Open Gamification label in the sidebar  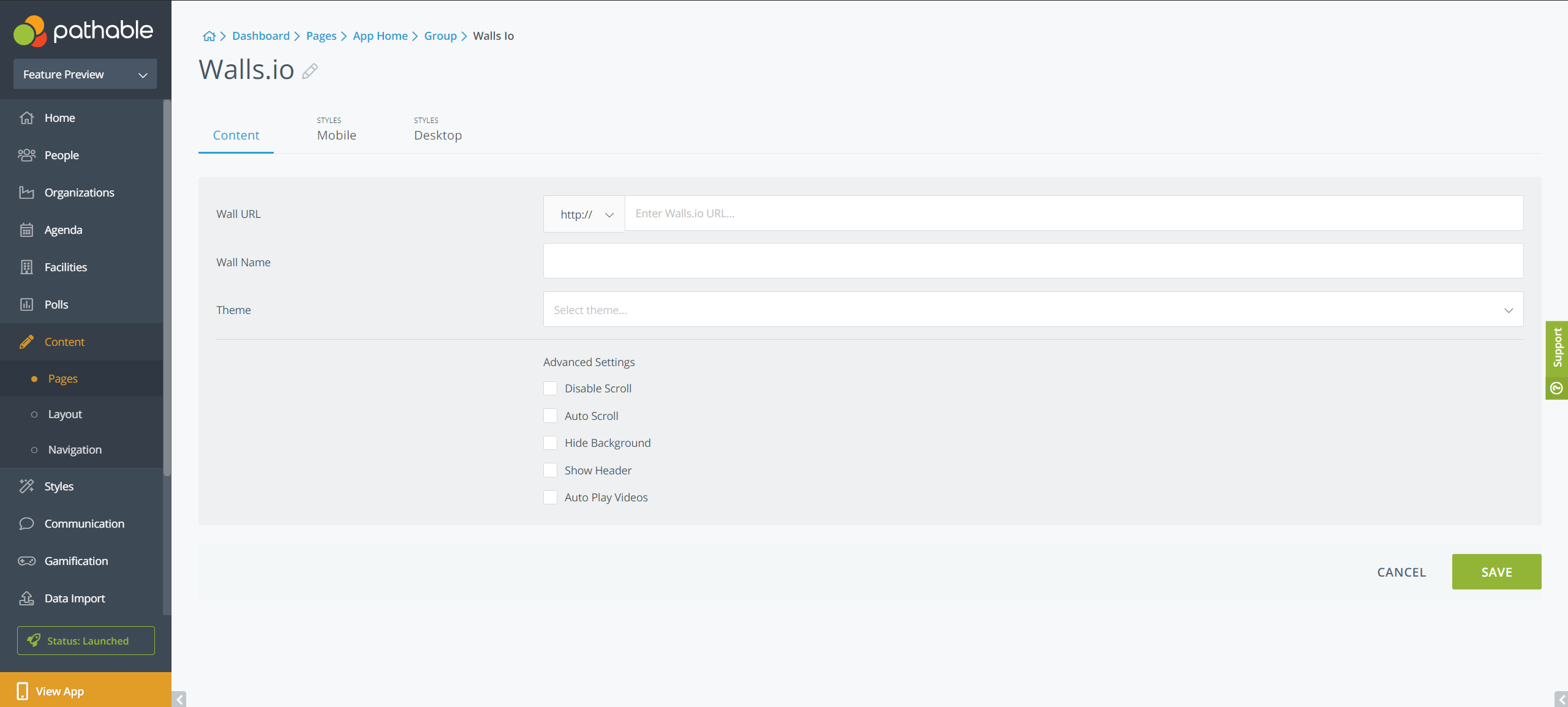77,561
